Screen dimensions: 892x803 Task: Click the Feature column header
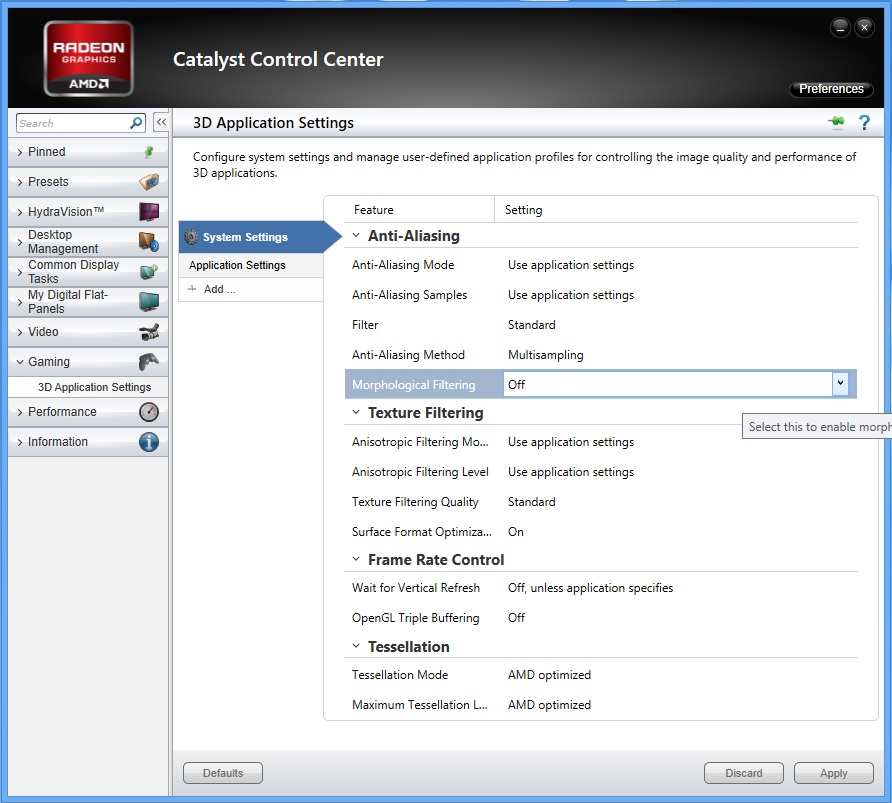[x=374, y=210]
